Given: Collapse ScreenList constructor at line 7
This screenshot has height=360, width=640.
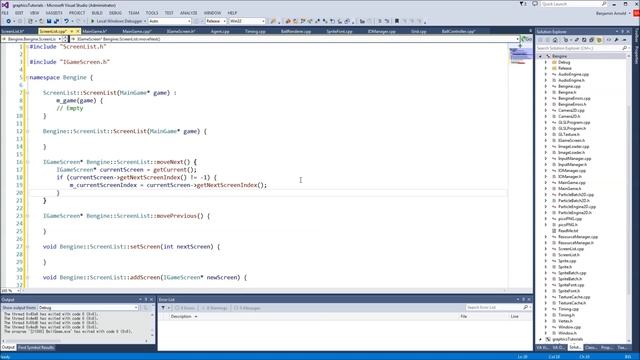Looking at the screenshot, I should point(27,93).
